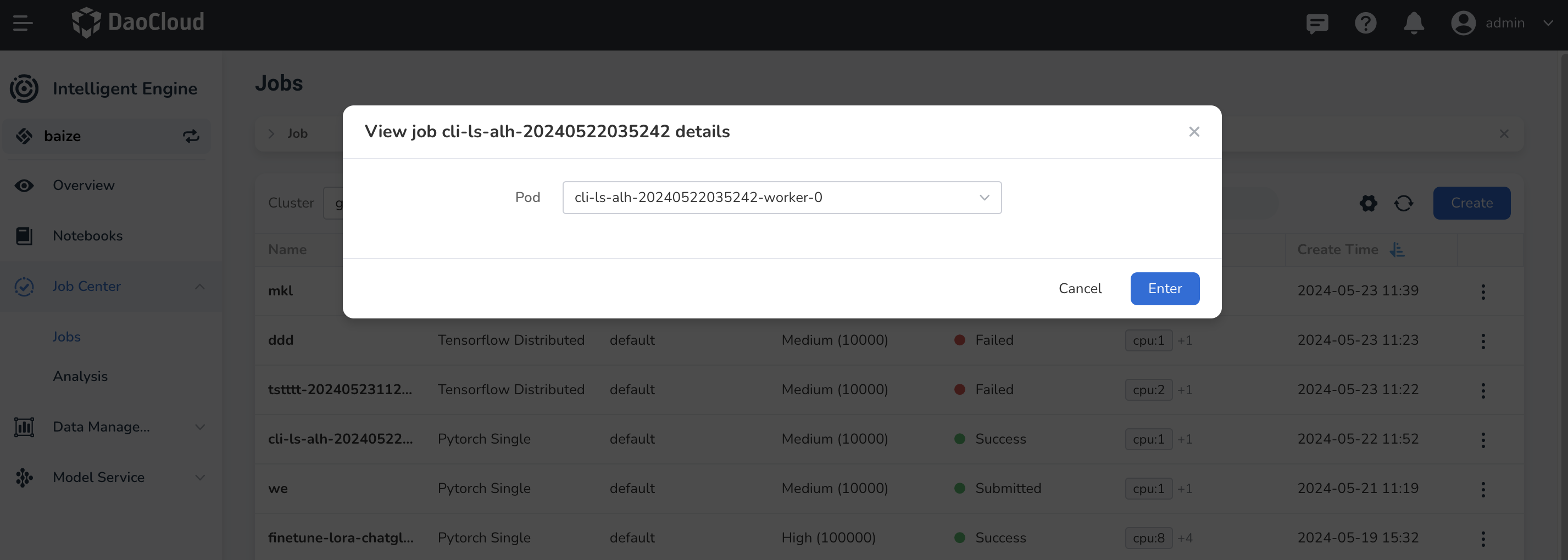Switch workspace using the baize swap icon

(x=191, y=136)
